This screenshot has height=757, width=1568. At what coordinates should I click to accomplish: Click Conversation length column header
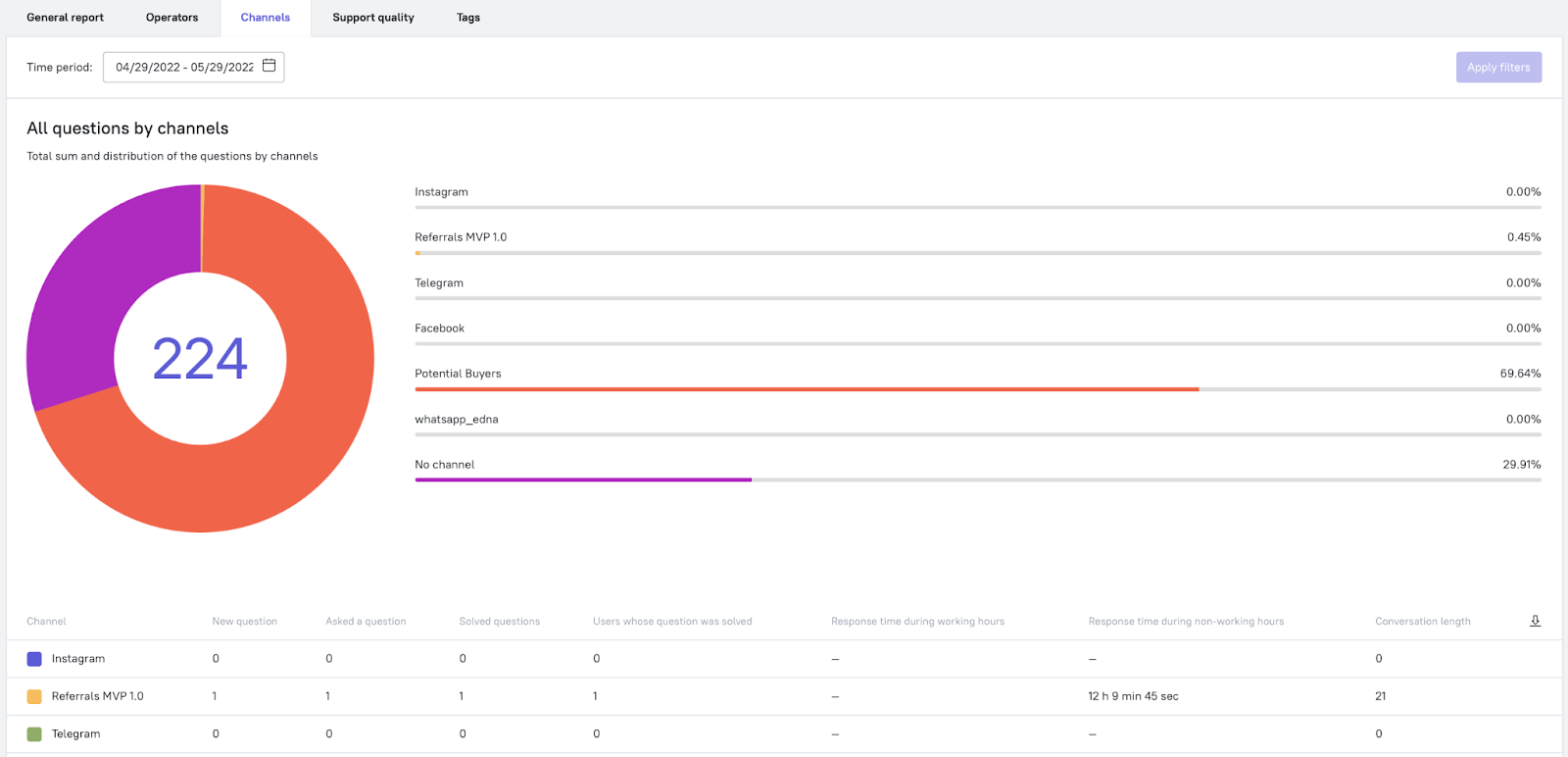[1423, 622]
